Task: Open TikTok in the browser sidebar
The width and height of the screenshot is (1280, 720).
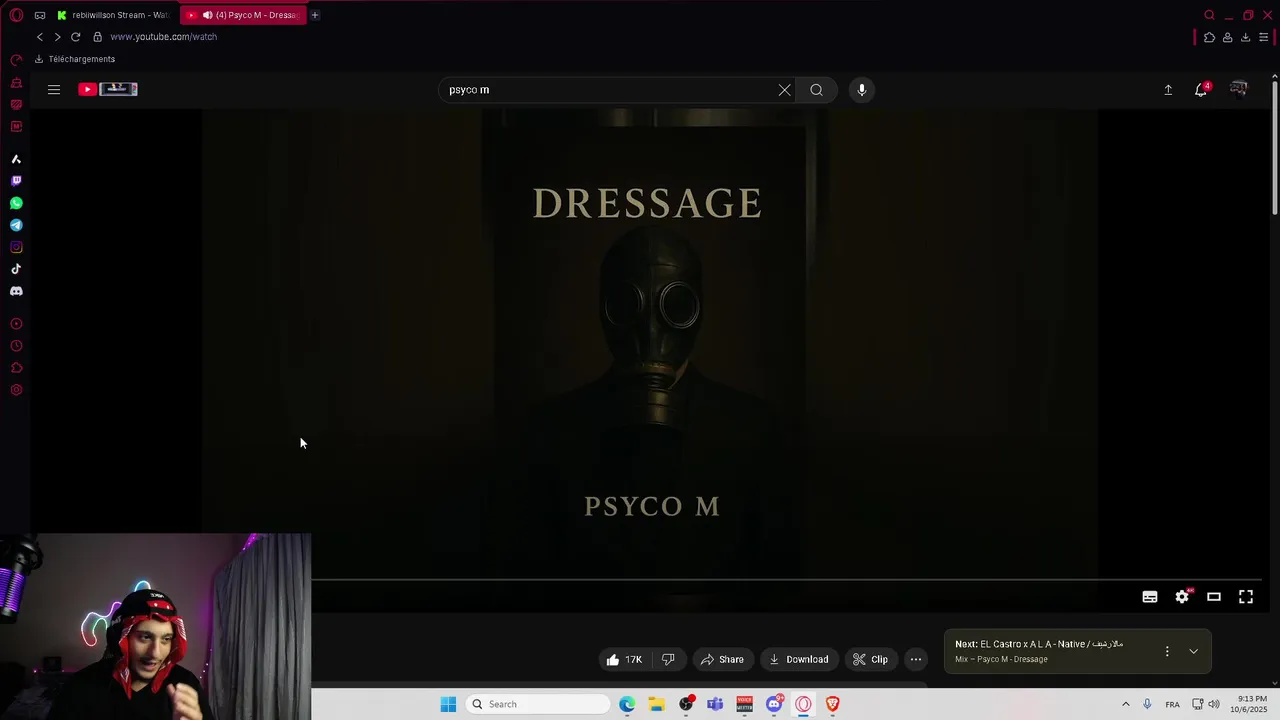Action: click(x=16, y=269)
